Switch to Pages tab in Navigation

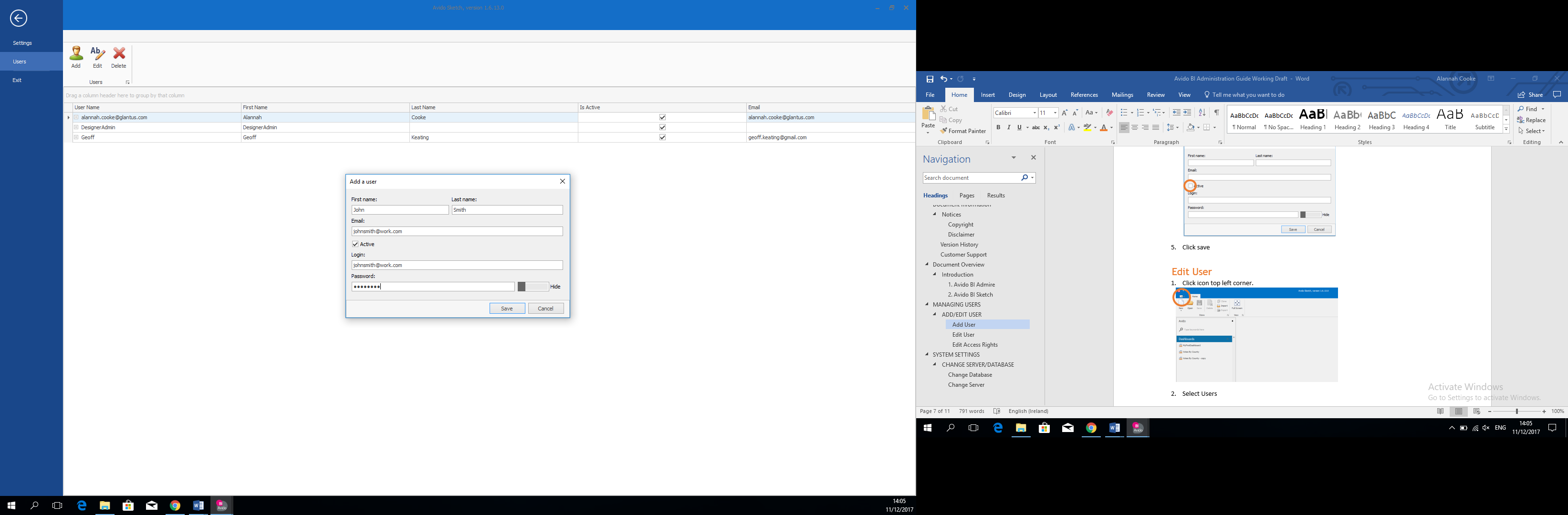[x=967, y=196]
